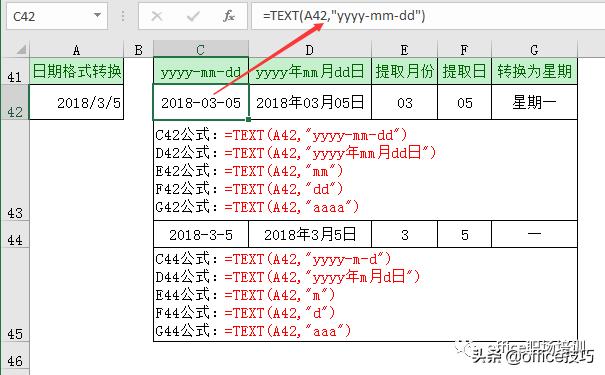The width and height of the screenshot is (605, 375).
Task: Select column A header
Action: coord(76,50)
